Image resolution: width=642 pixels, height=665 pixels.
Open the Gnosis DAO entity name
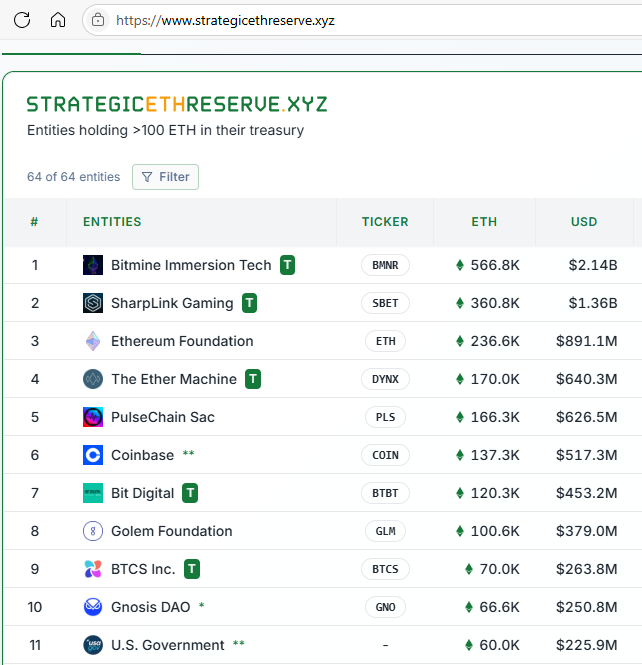point(151,607)
